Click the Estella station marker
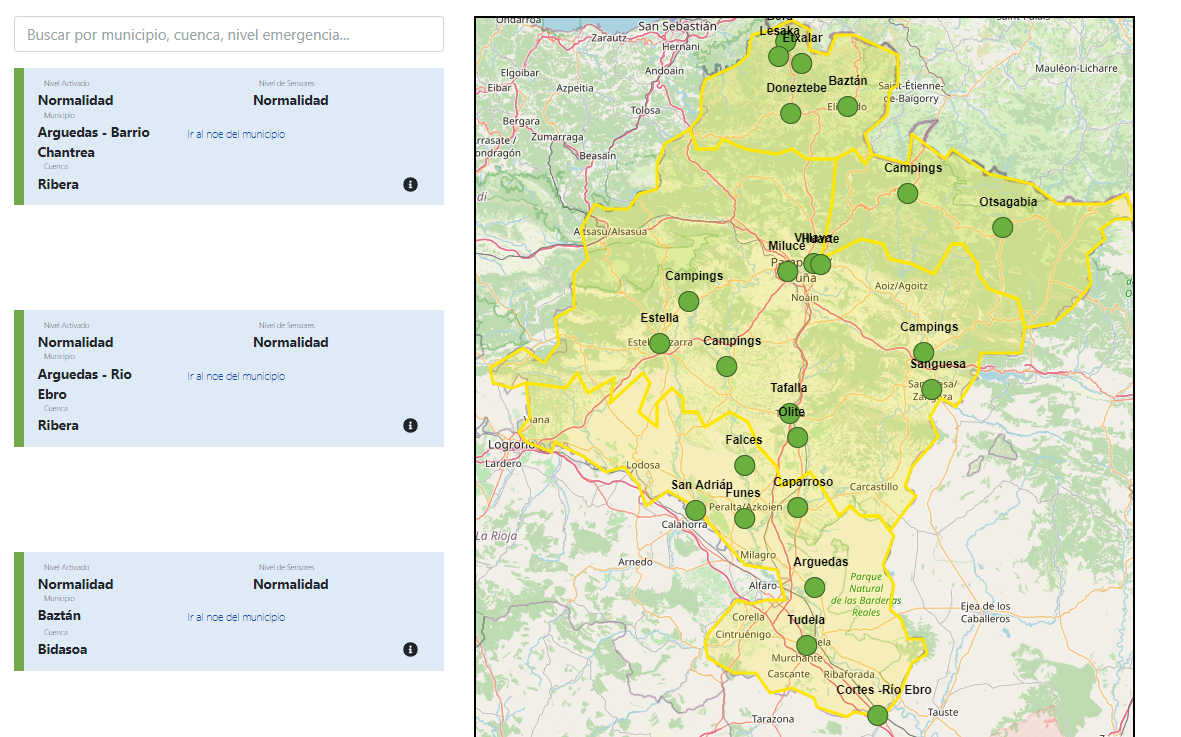This screenshot has width=1181, height=737. point(659,343)
